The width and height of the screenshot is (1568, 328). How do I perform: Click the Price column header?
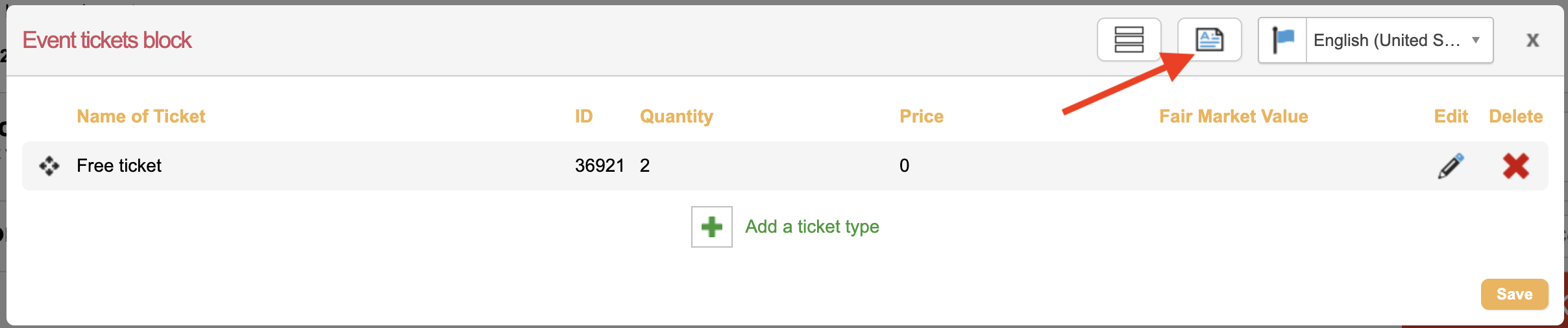(921, 117)
